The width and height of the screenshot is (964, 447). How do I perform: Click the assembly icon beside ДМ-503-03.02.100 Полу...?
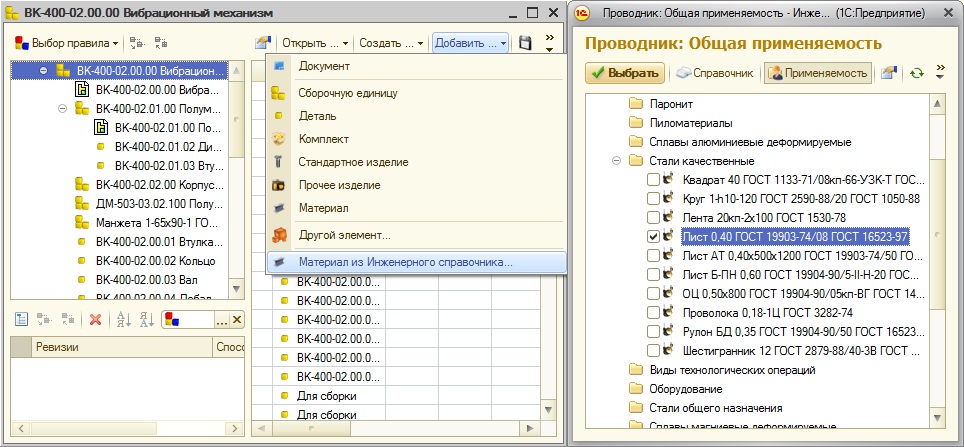coord(82,204)
